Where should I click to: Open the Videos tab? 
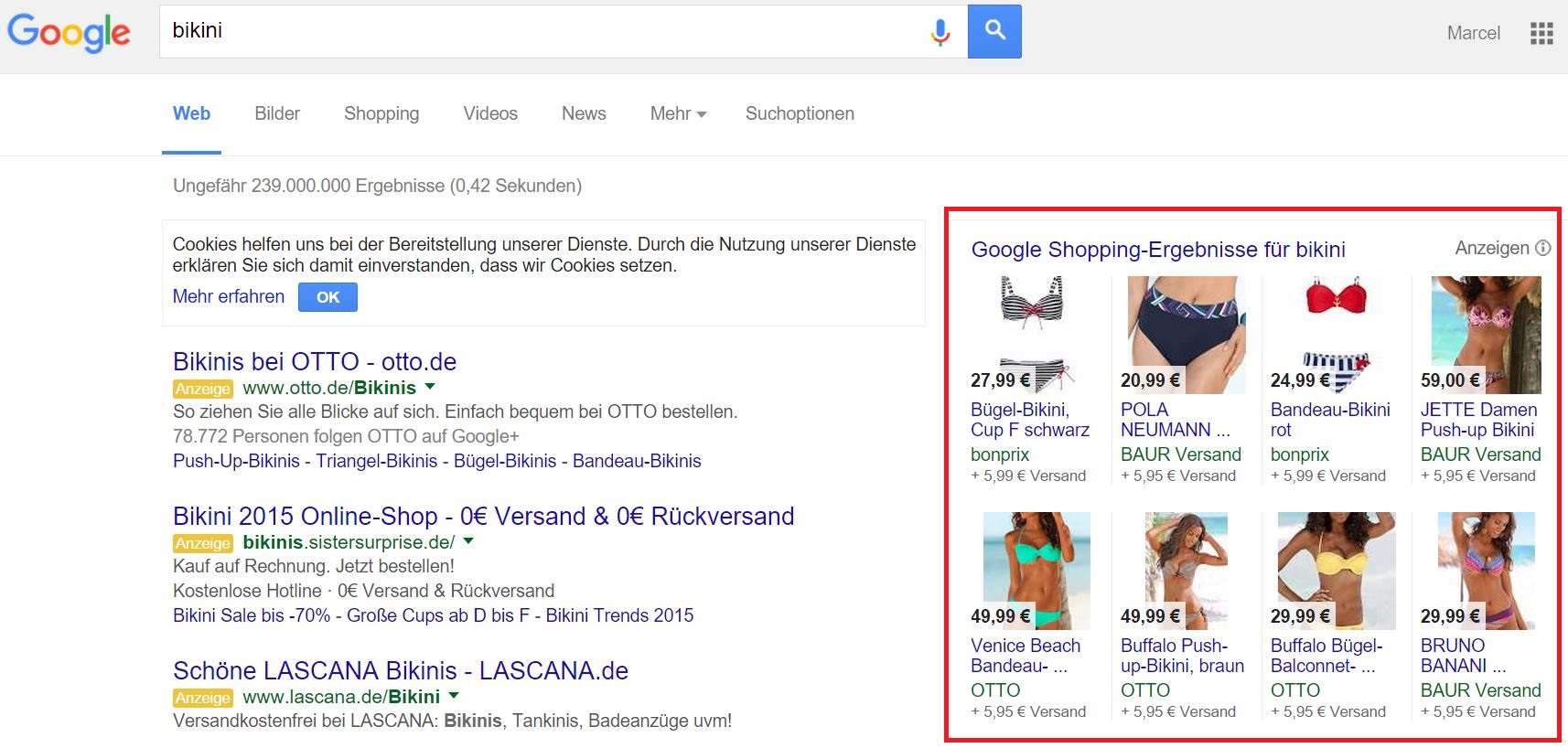pos(490,113)
